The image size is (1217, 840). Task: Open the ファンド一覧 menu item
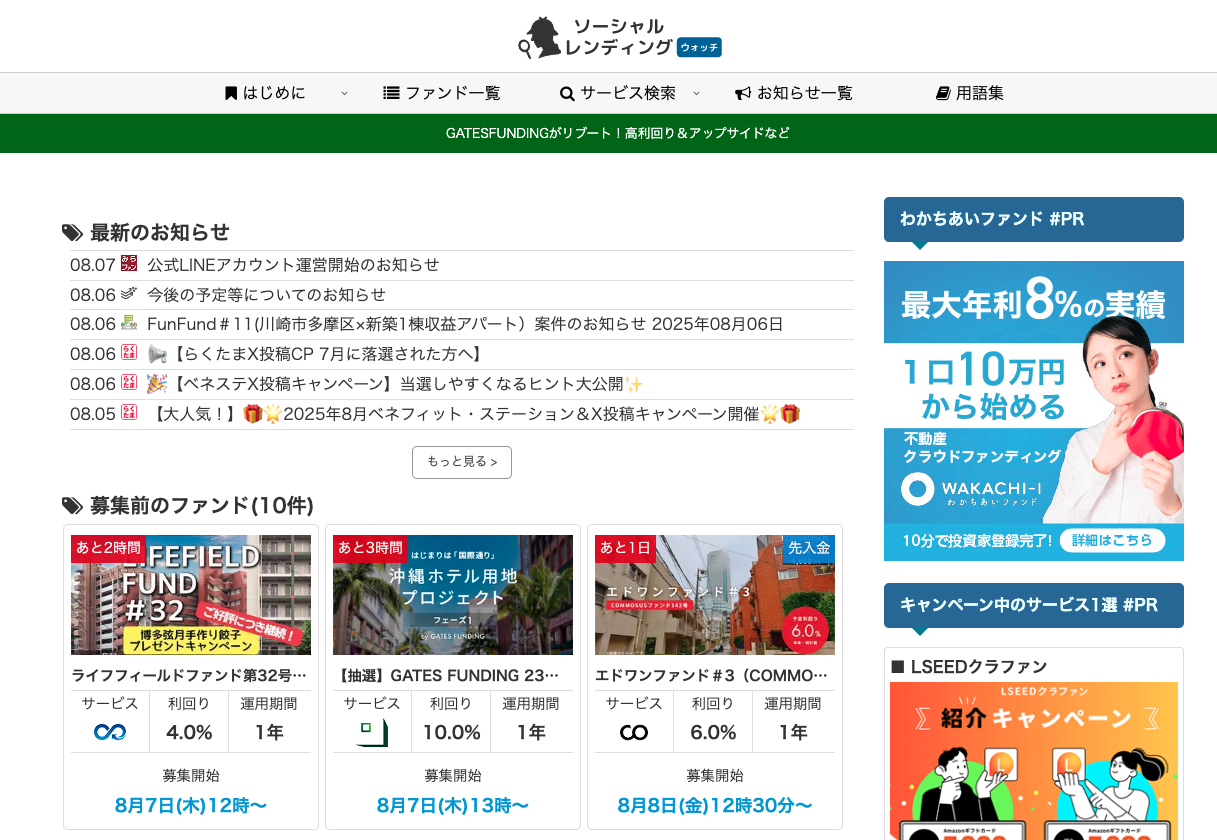click(x=442, y=93)
